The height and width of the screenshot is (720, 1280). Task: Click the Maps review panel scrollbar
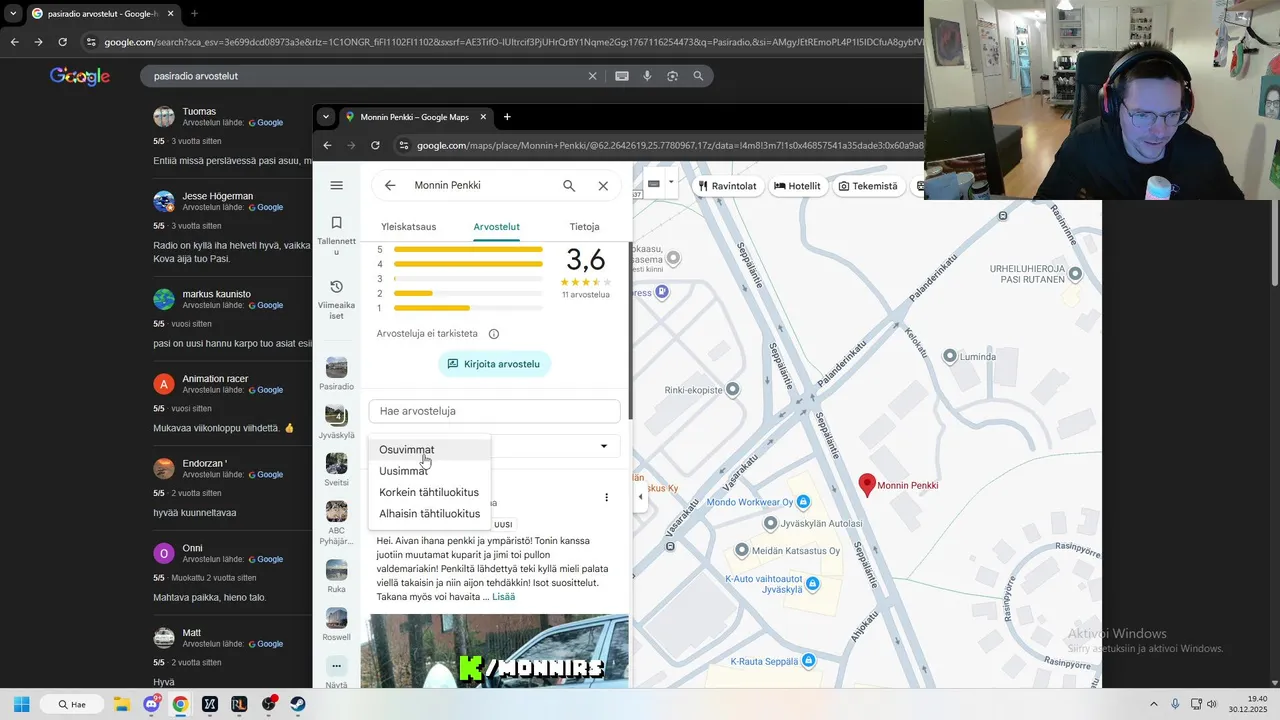(629, 330)
